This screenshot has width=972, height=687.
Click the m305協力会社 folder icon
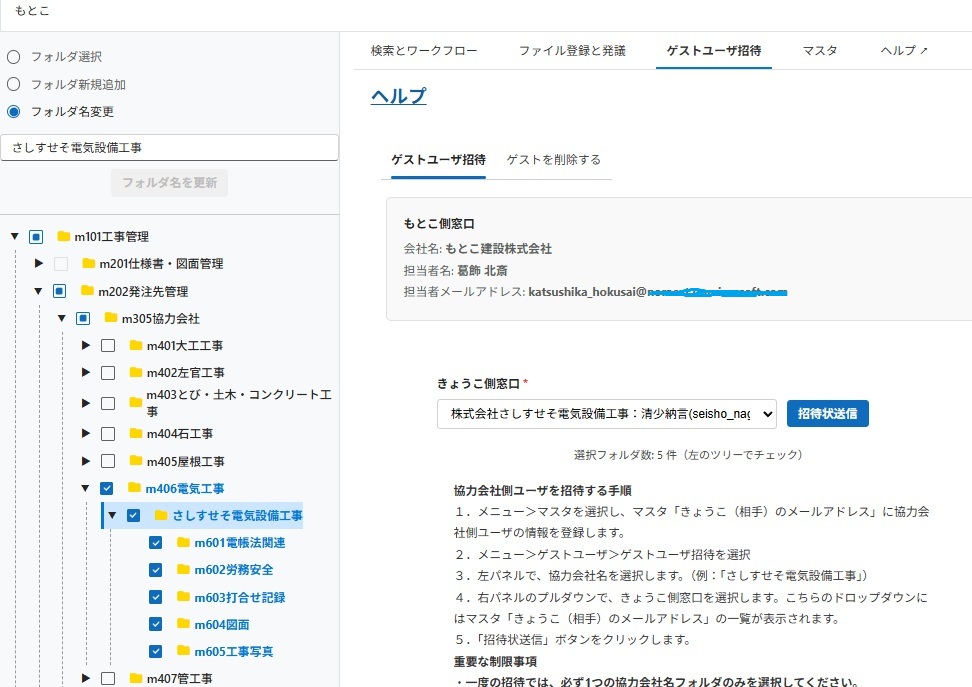[x=112, y=319]
